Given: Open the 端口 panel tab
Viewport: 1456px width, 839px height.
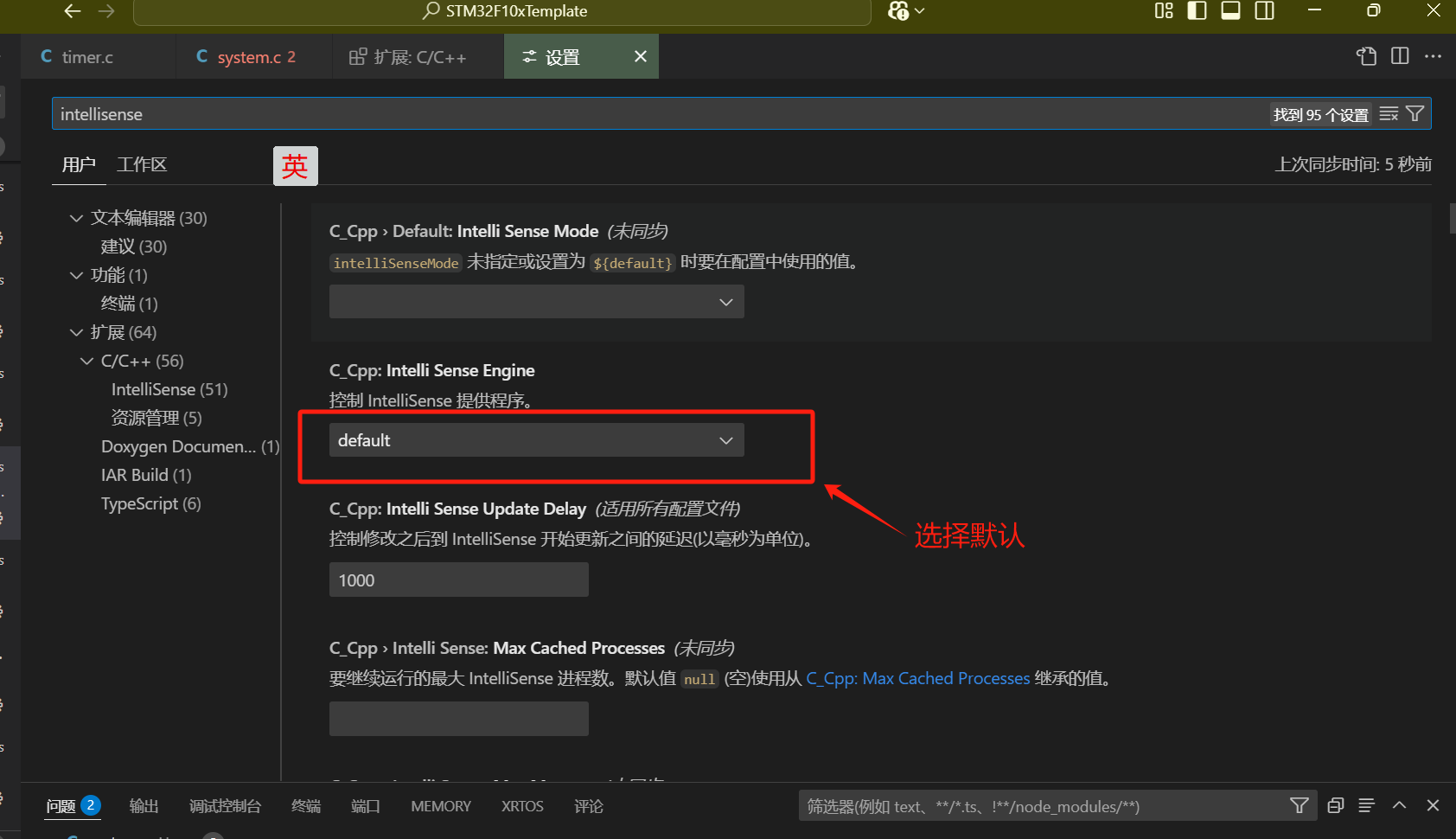Looking at the screenshot, I should [x=366, y=806].
